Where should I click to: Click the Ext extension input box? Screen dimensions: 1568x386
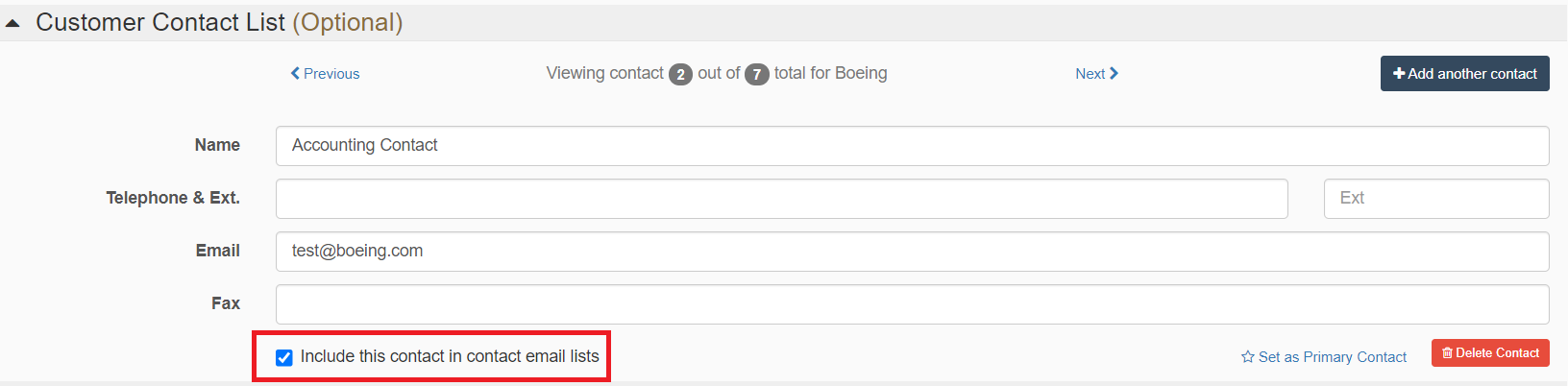pyautogui.click(x=1436, y=198)
